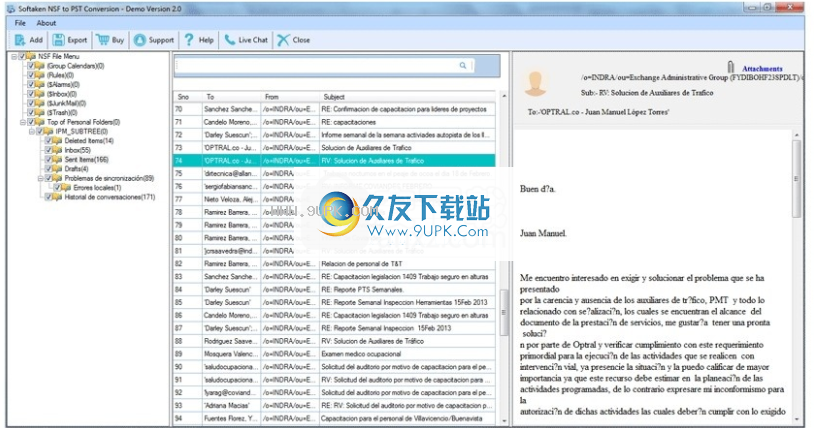This screenshot has width=814, height=428.
Task: Collapse the Top of Personal Folders node
Action: pyautogui.click(x=23, y=122)
